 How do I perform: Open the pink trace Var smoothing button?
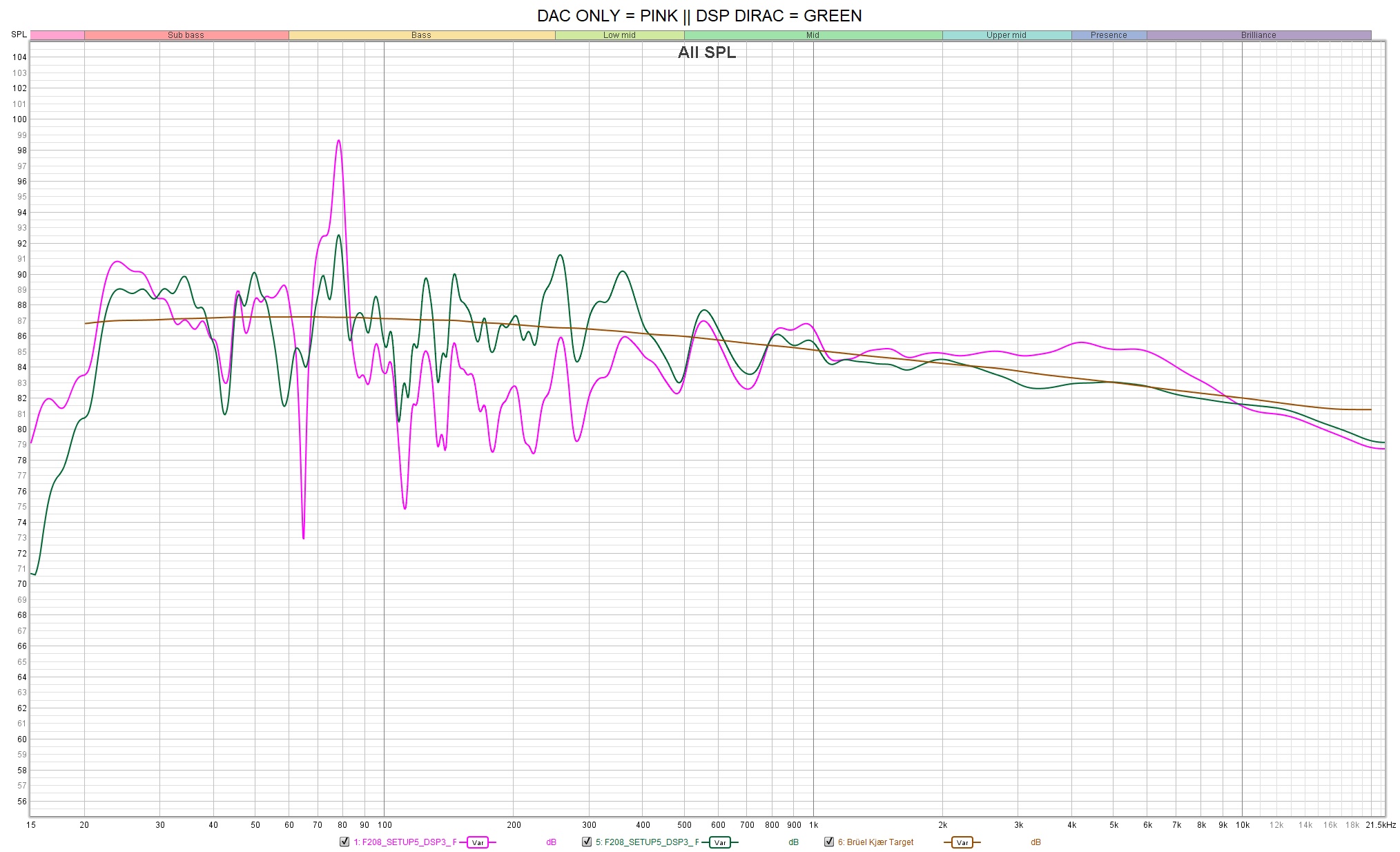(478, 842)
